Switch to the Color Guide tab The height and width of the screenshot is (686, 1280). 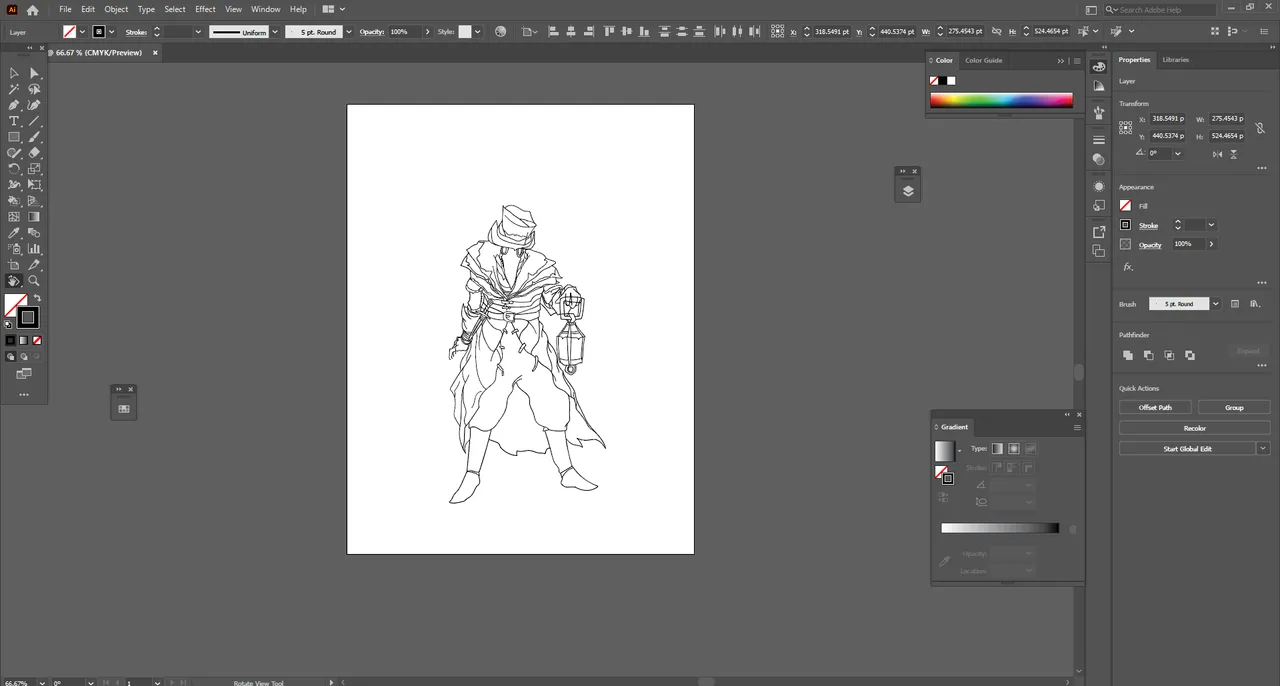tap(983, 61)
